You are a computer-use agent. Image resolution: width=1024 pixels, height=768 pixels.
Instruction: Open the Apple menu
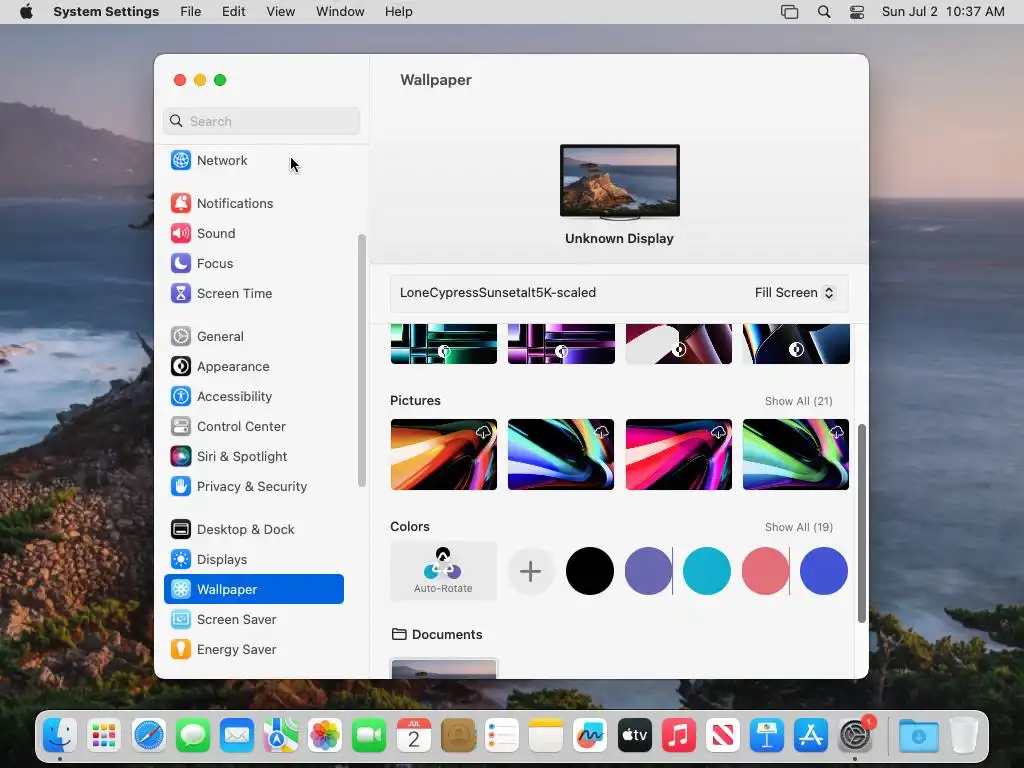(26, 12)
